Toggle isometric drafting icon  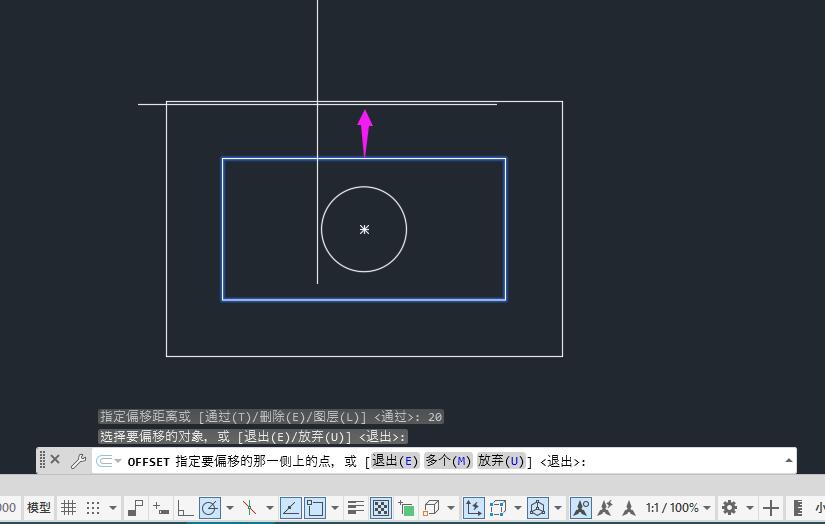click(x=249, y=508)
